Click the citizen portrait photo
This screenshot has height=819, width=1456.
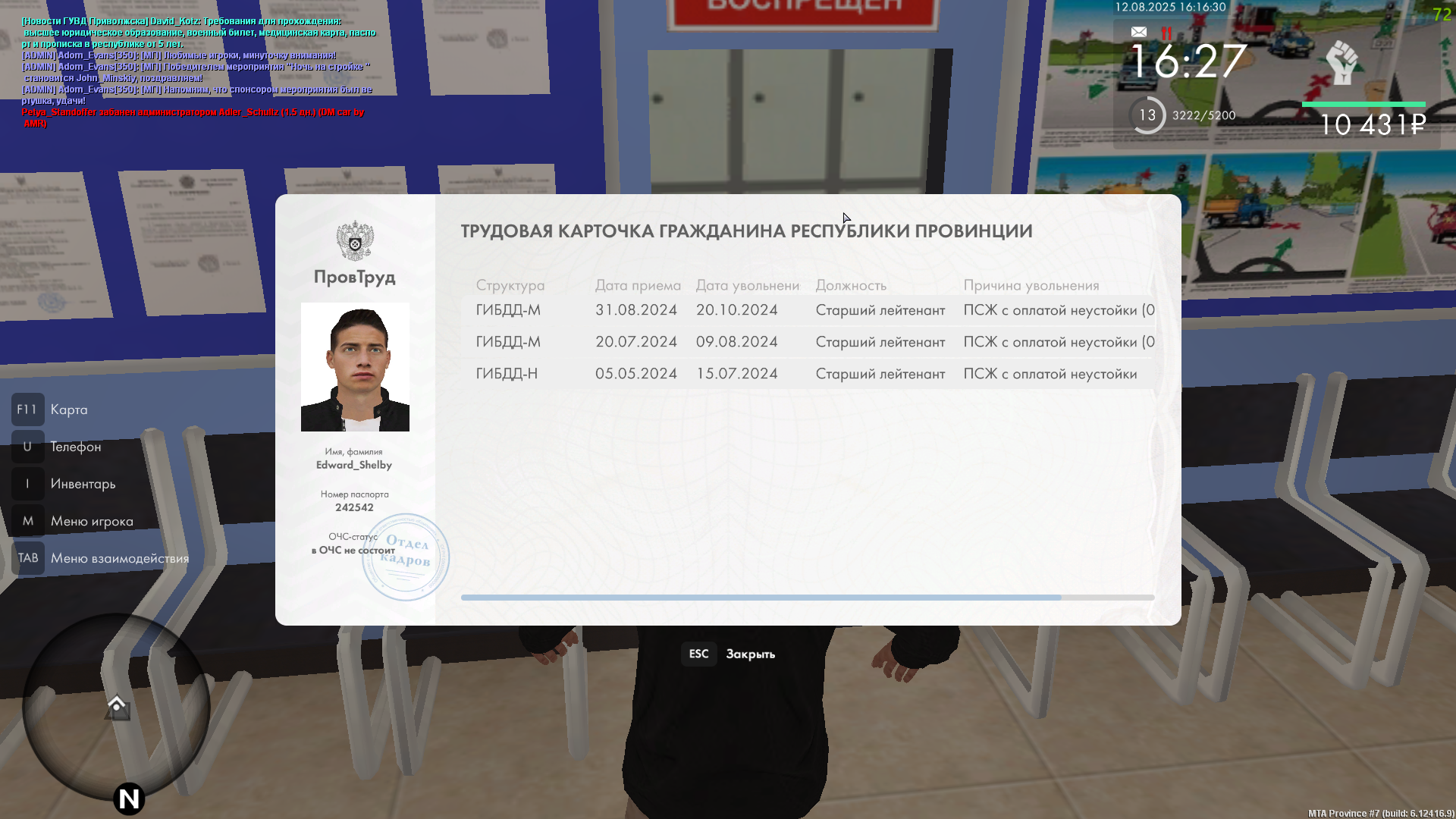point(355,367)
